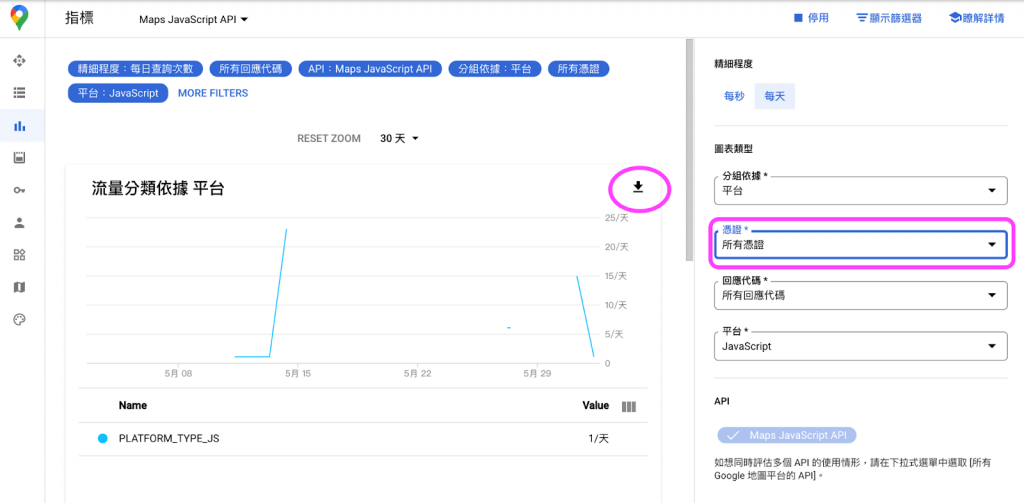The height and width of the screenshot is (503, 1024).
Task: Click the 停用 disable button
Action: click(810, 18)
